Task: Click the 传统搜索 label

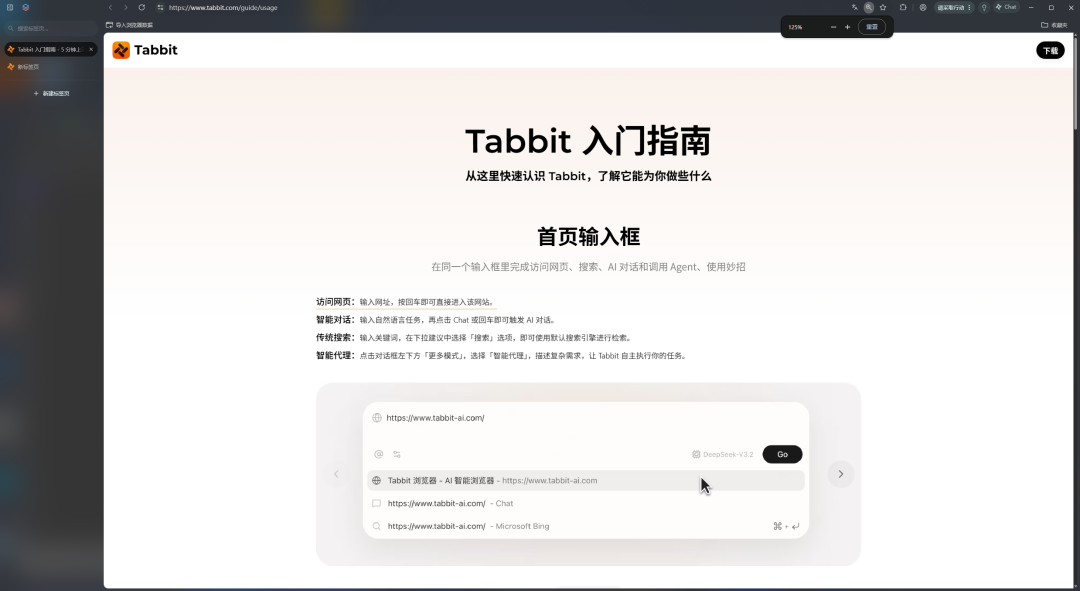Action: click(x=335, y=338)
